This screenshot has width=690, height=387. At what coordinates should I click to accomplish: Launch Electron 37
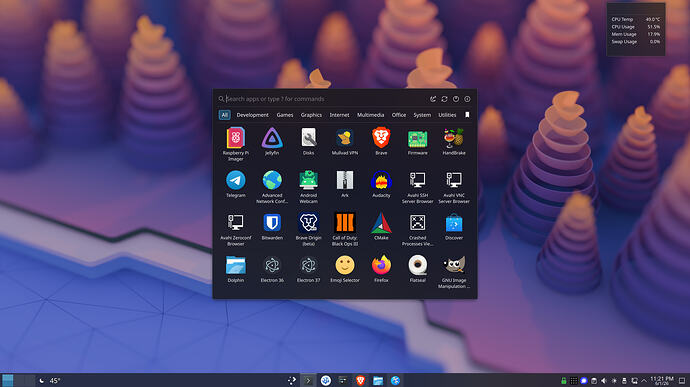(308, 269)
